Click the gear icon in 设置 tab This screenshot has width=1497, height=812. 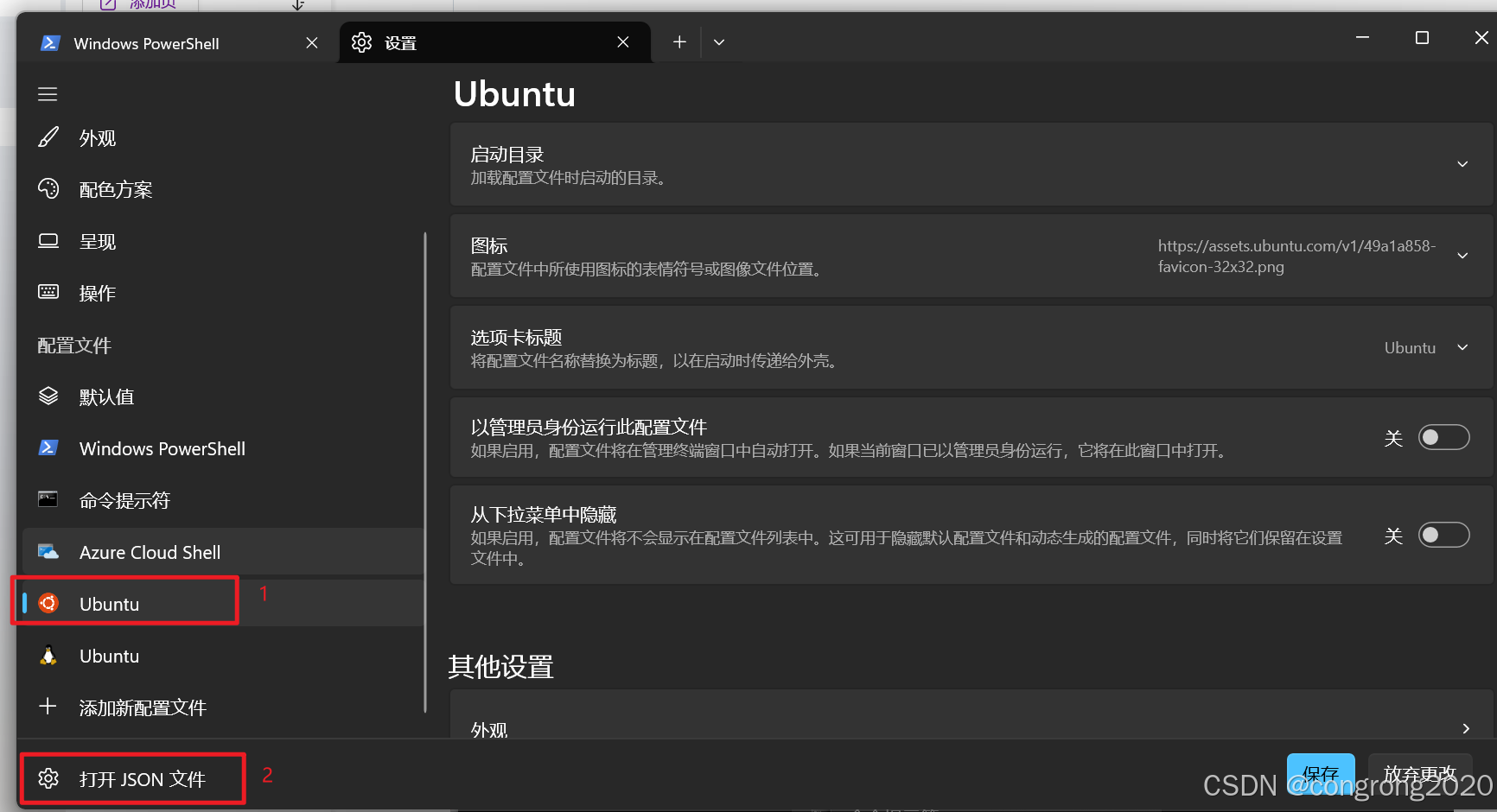[x=361, y=42]
